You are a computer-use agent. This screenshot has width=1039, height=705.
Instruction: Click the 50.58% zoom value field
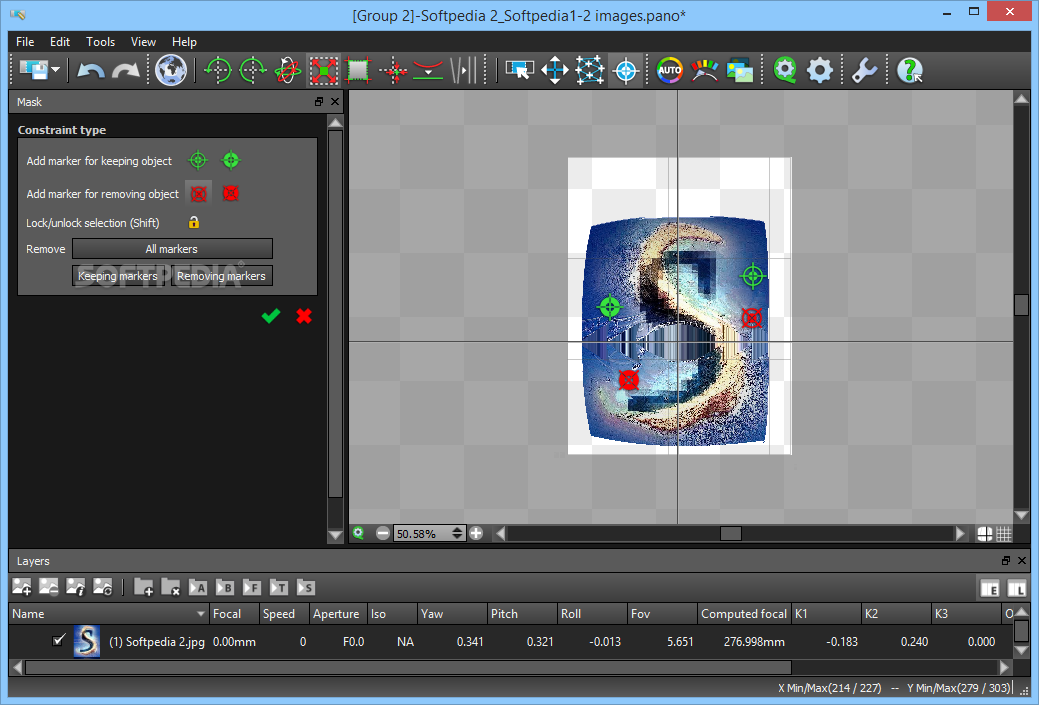422,533
